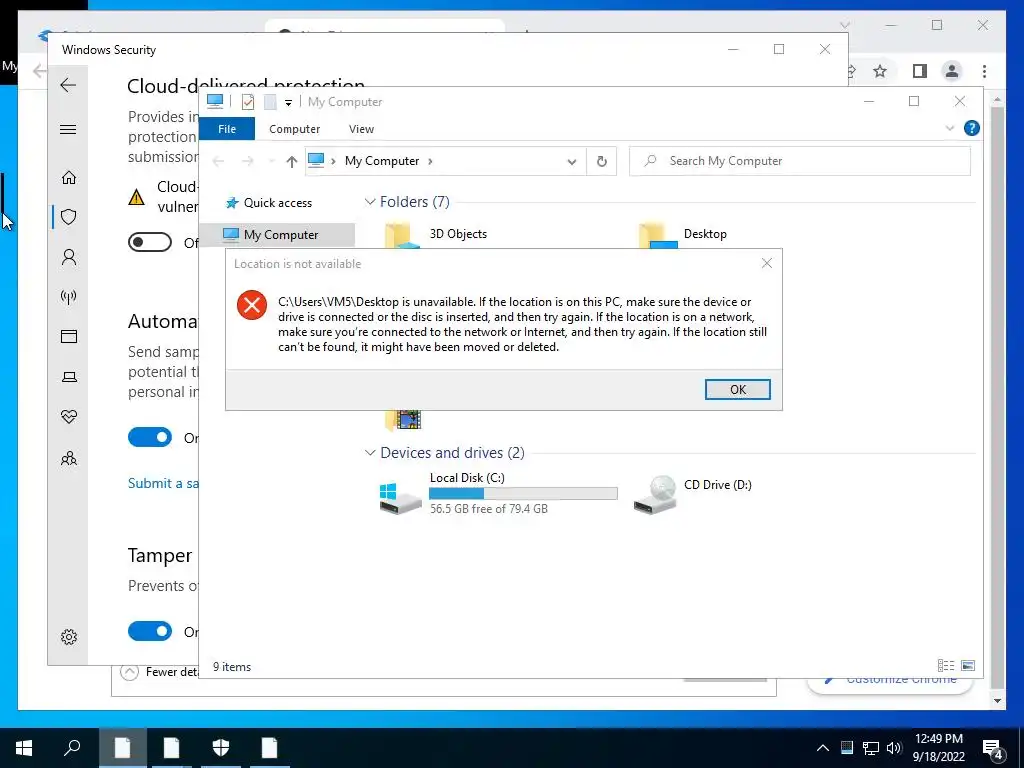Open the Computer ribbon tab
The height and width of the screenshot is (768, 1024).
click(295, 129)
